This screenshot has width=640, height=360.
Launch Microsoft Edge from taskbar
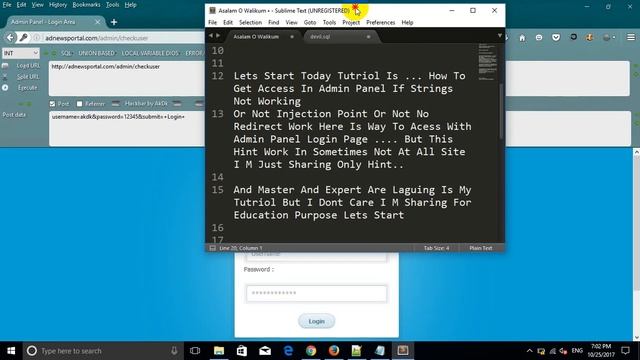(x=288, y=351)
